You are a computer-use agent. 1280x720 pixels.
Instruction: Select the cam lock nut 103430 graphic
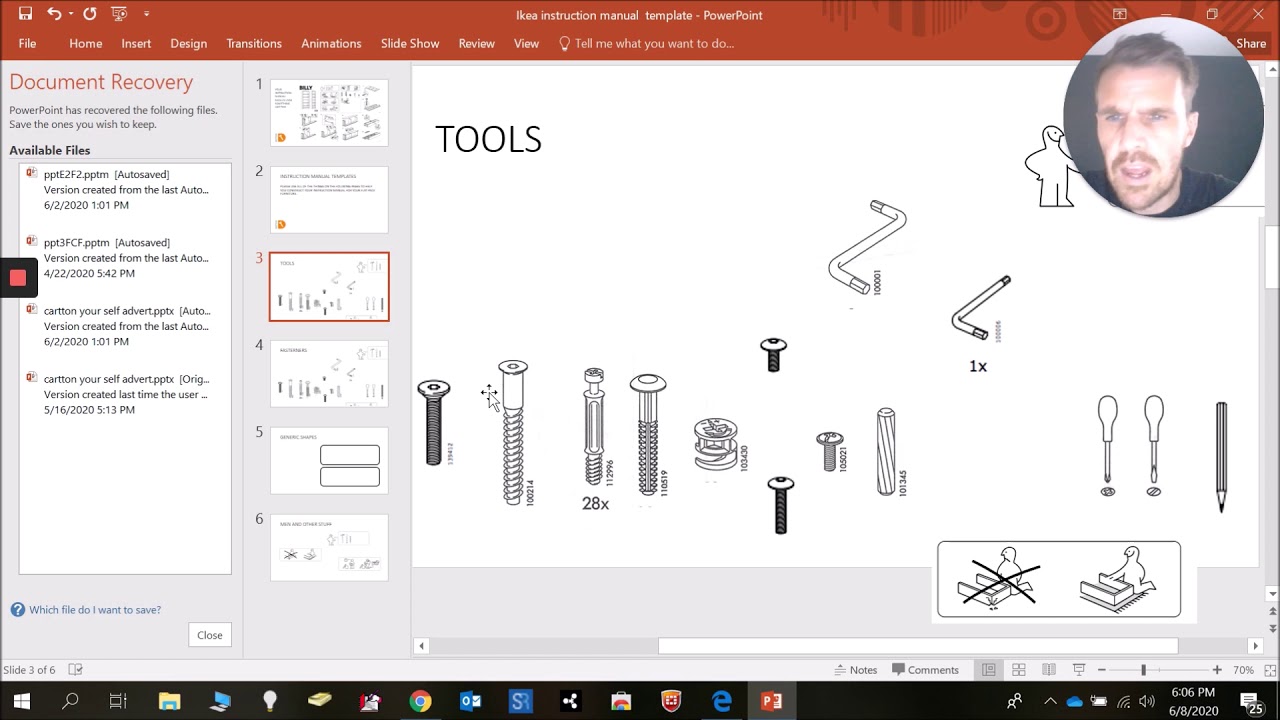(716, 444)
